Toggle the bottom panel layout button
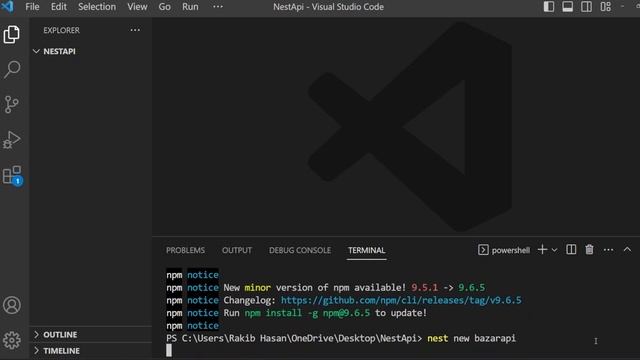 (x=567, y=7)
